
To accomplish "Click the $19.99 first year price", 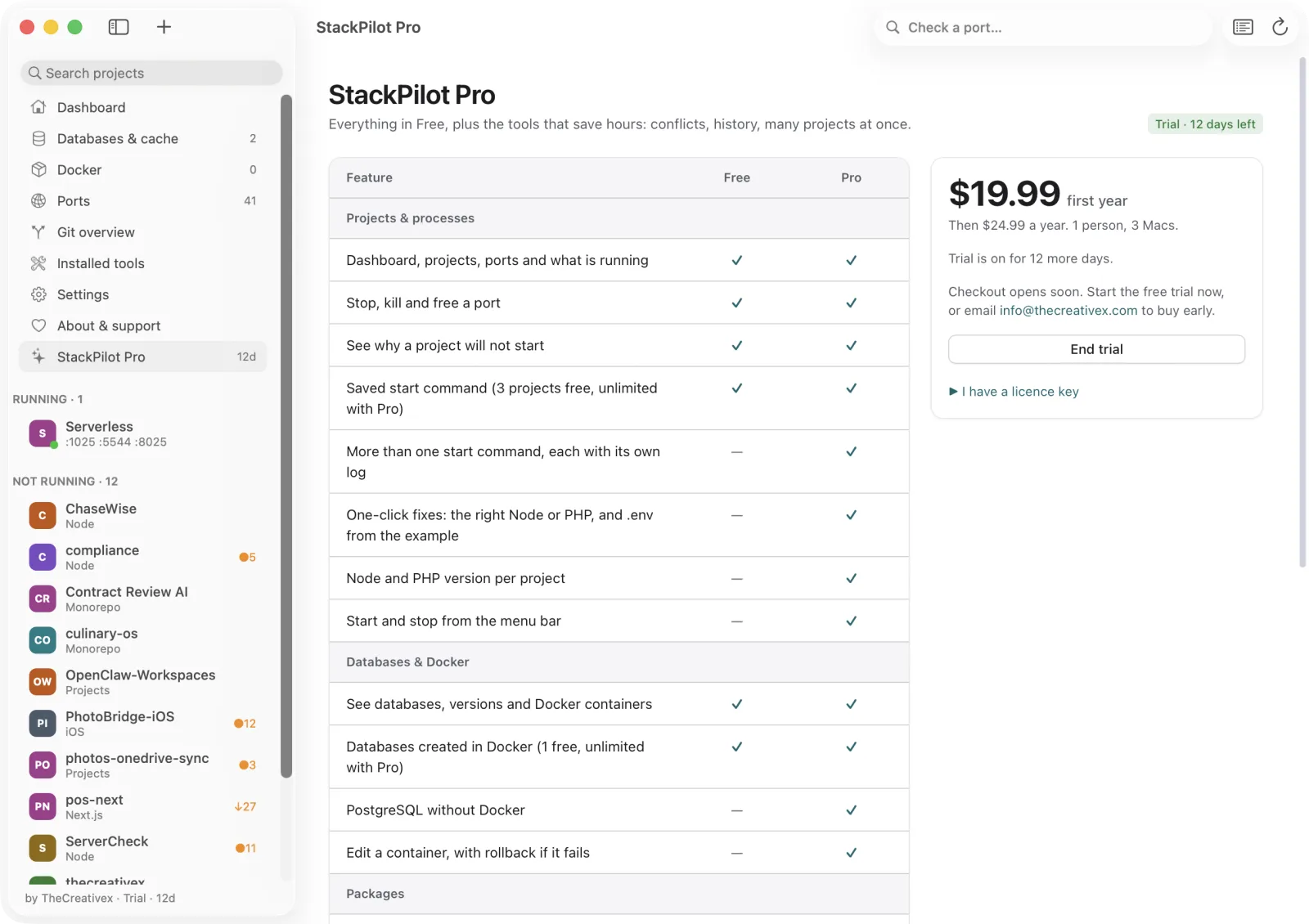I will 1037,195.
